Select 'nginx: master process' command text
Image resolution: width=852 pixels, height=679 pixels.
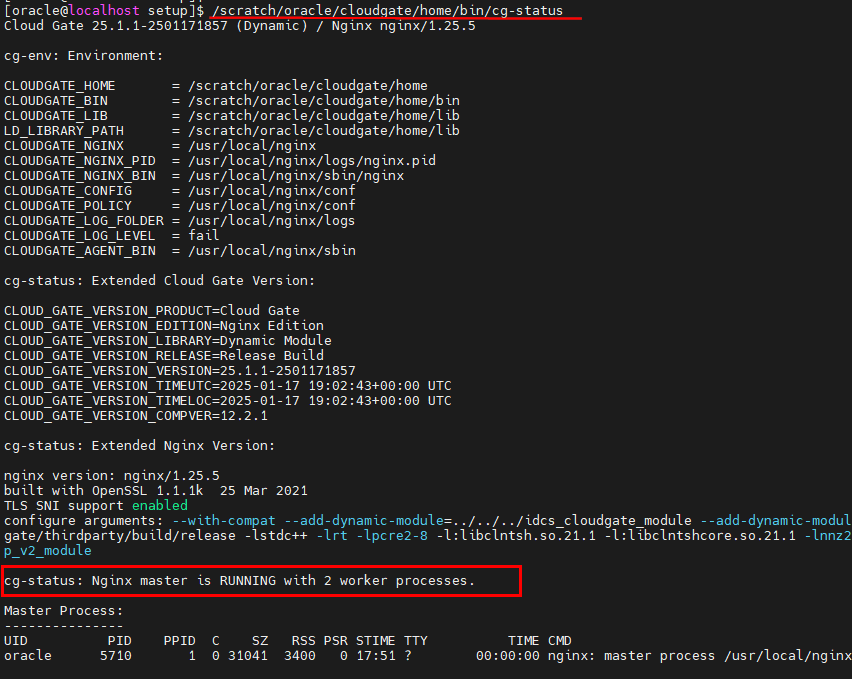click(631, 656)
